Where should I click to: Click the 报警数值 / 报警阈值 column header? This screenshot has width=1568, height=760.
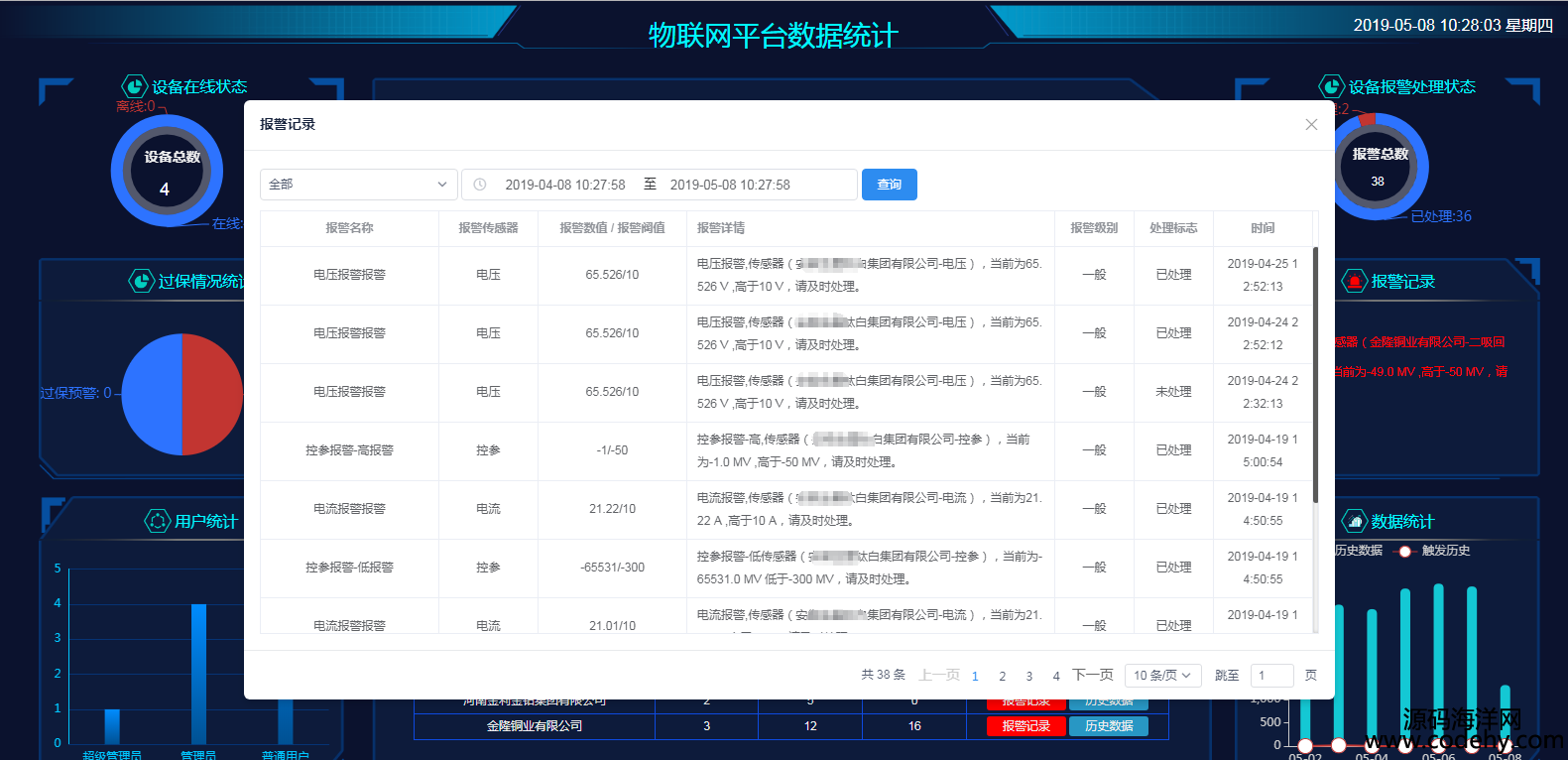[x=612, y=228]
